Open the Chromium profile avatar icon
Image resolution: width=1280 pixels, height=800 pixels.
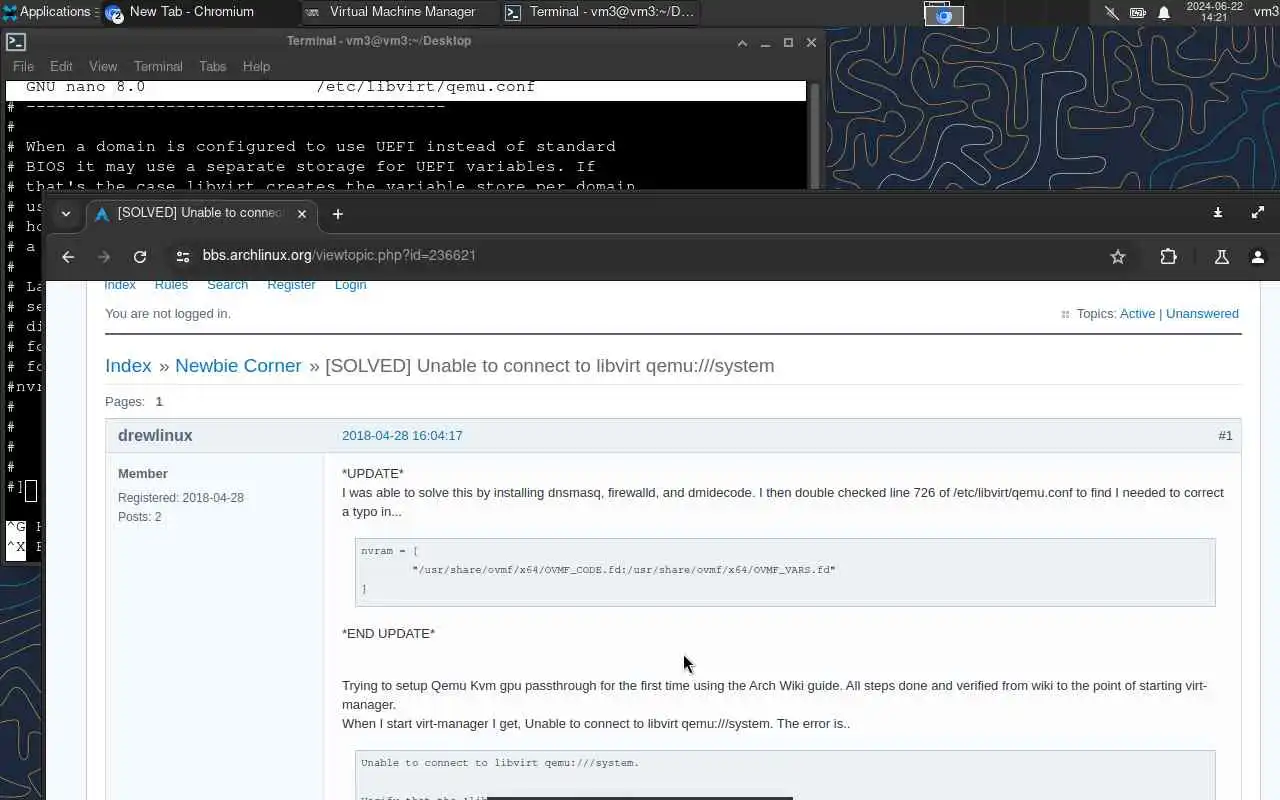[x=1258, y=257]
